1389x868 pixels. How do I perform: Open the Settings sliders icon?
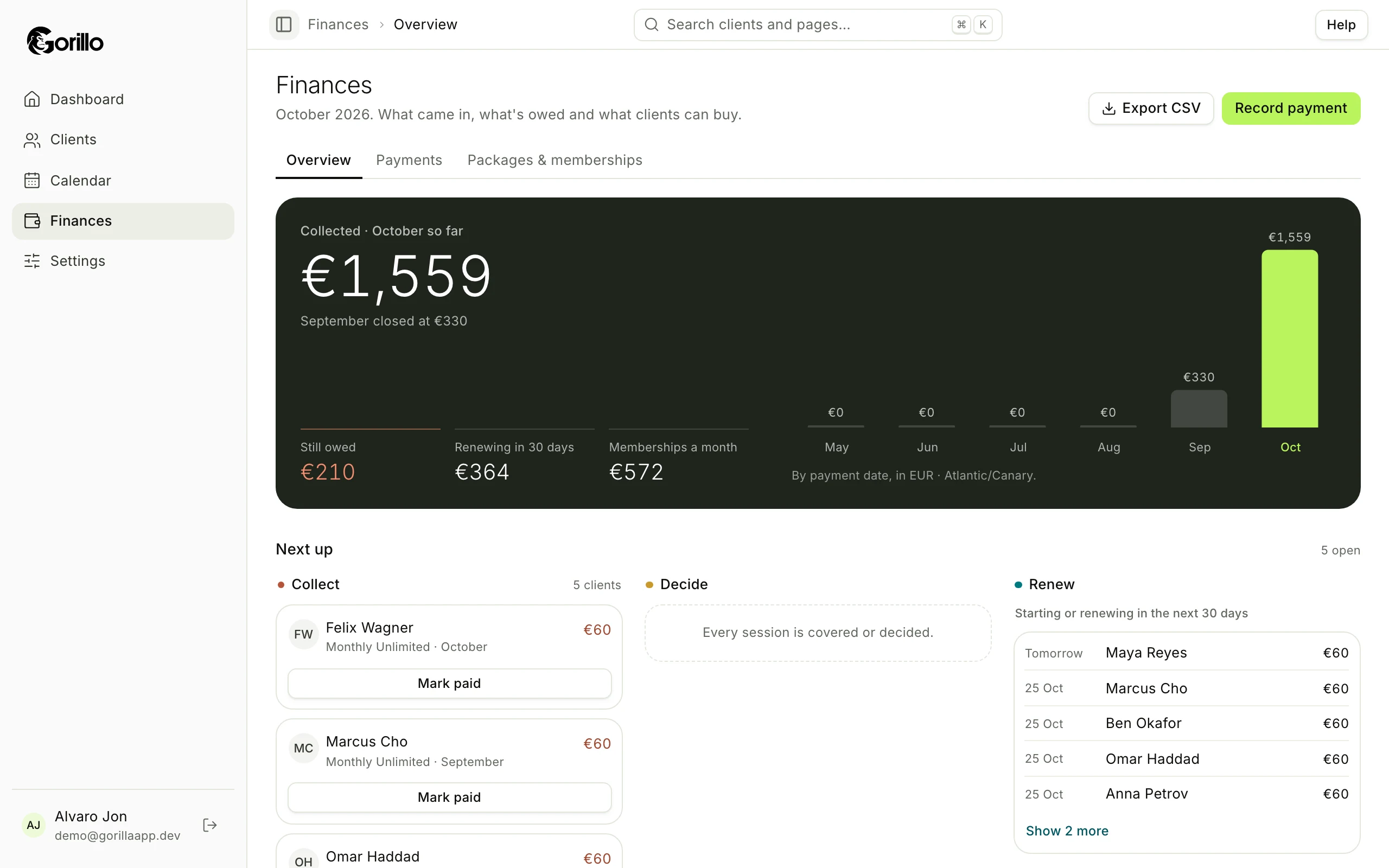[32, 261]
